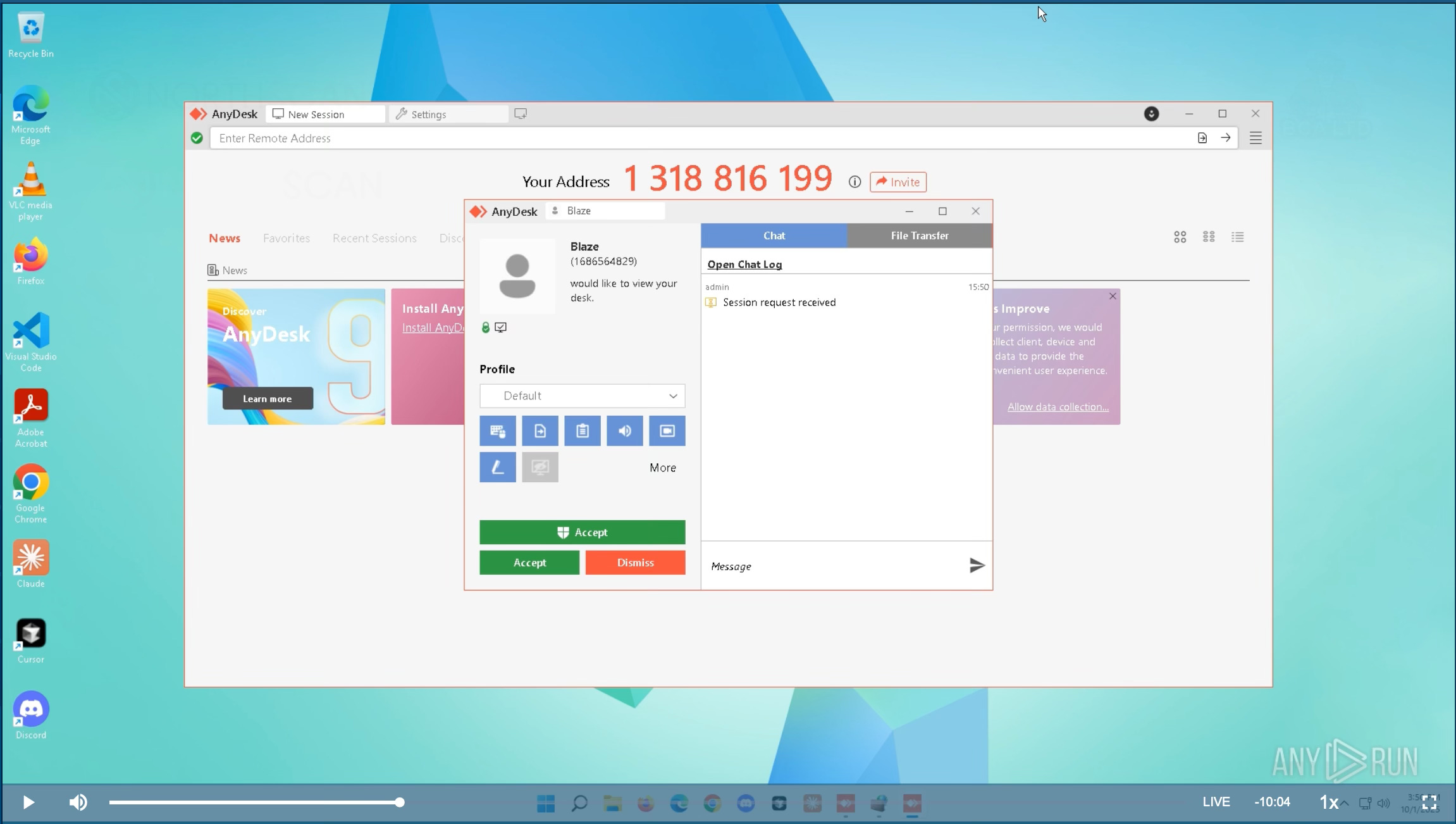
Task: Toggle sound transmission permission icon
Action: 624,431
